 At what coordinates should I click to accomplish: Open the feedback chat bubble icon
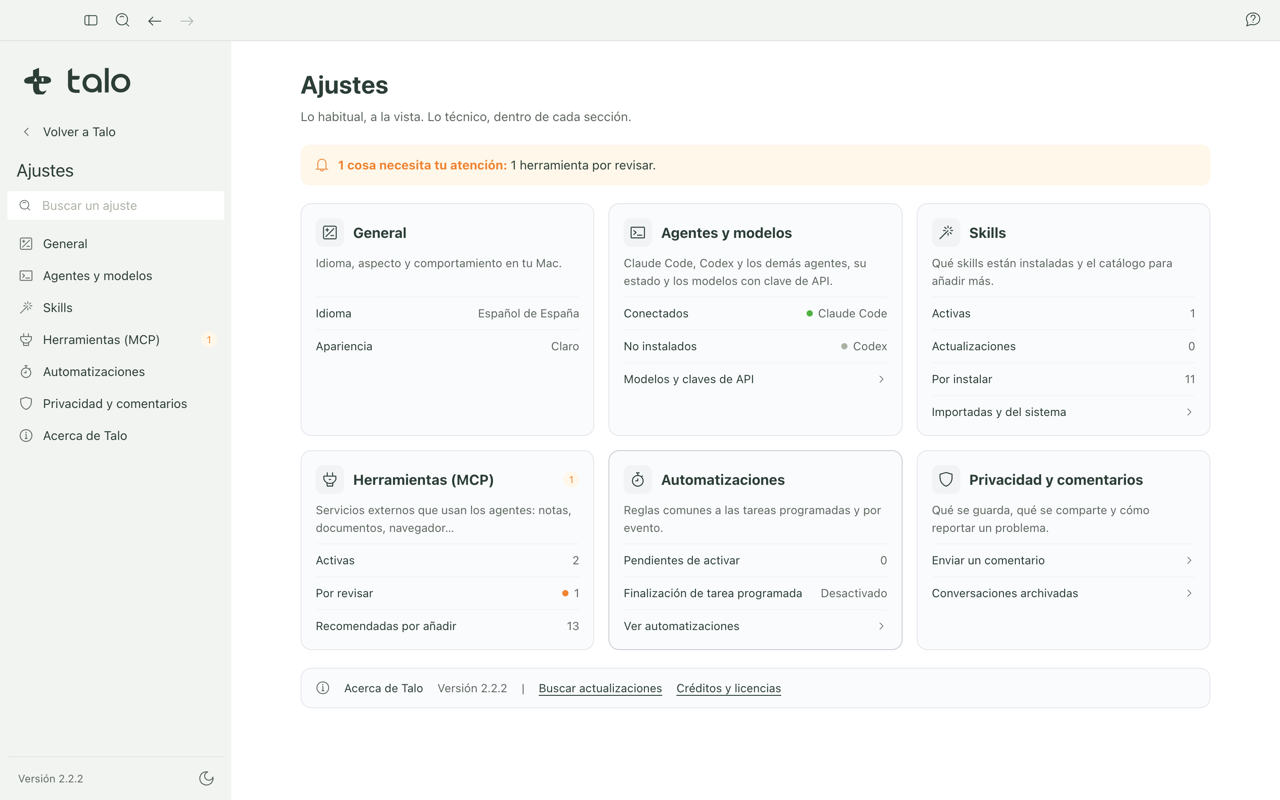(1253, 20)
